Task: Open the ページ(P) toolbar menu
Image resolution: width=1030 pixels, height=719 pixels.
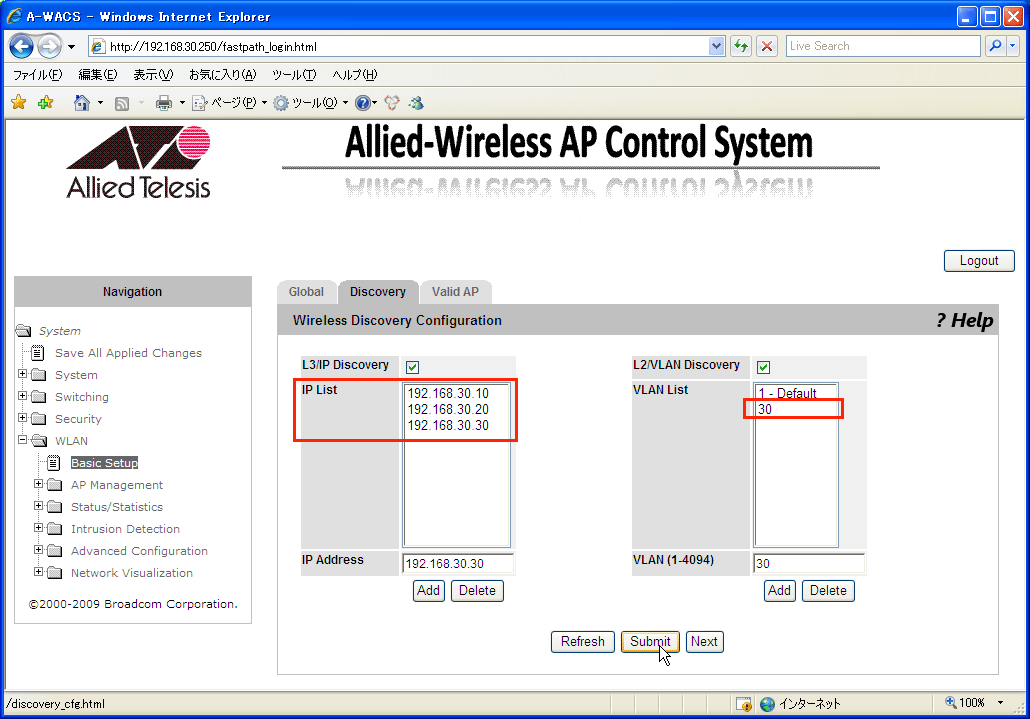Action: [x=229, y=102]
